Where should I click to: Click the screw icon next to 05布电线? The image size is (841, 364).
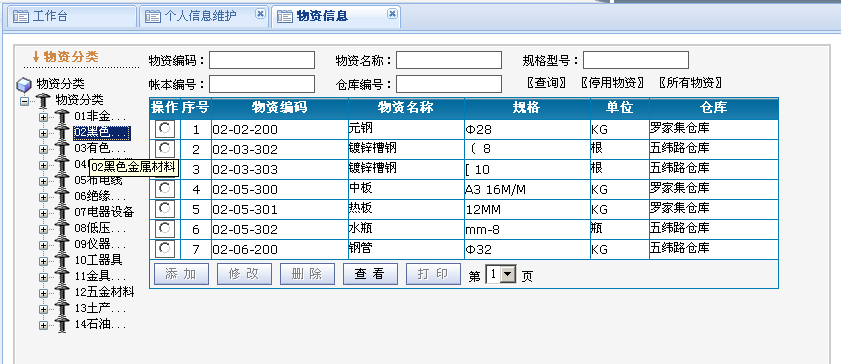62,181
